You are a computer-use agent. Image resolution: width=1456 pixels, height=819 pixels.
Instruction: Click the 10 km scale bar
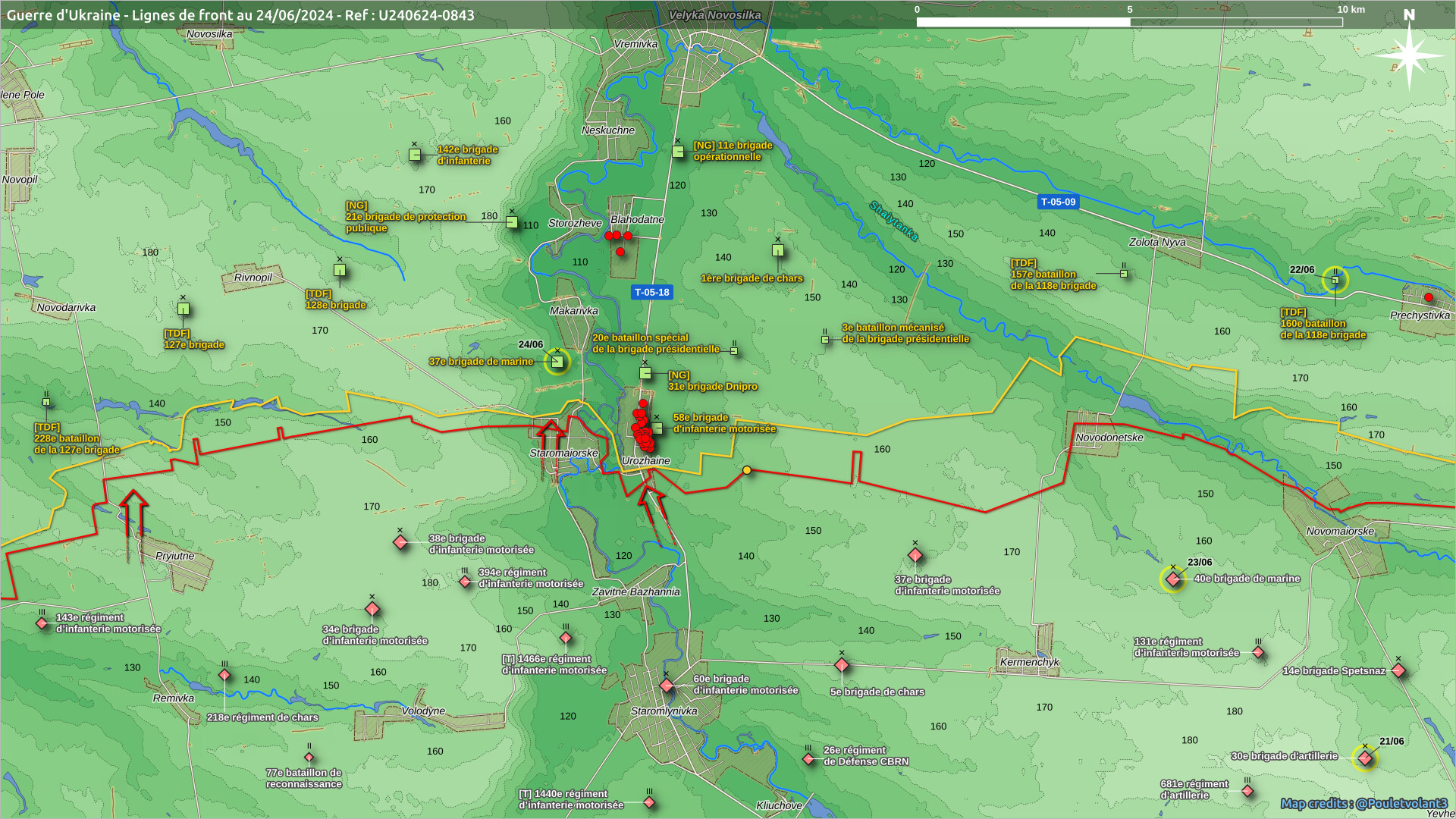coord(1129,22)
